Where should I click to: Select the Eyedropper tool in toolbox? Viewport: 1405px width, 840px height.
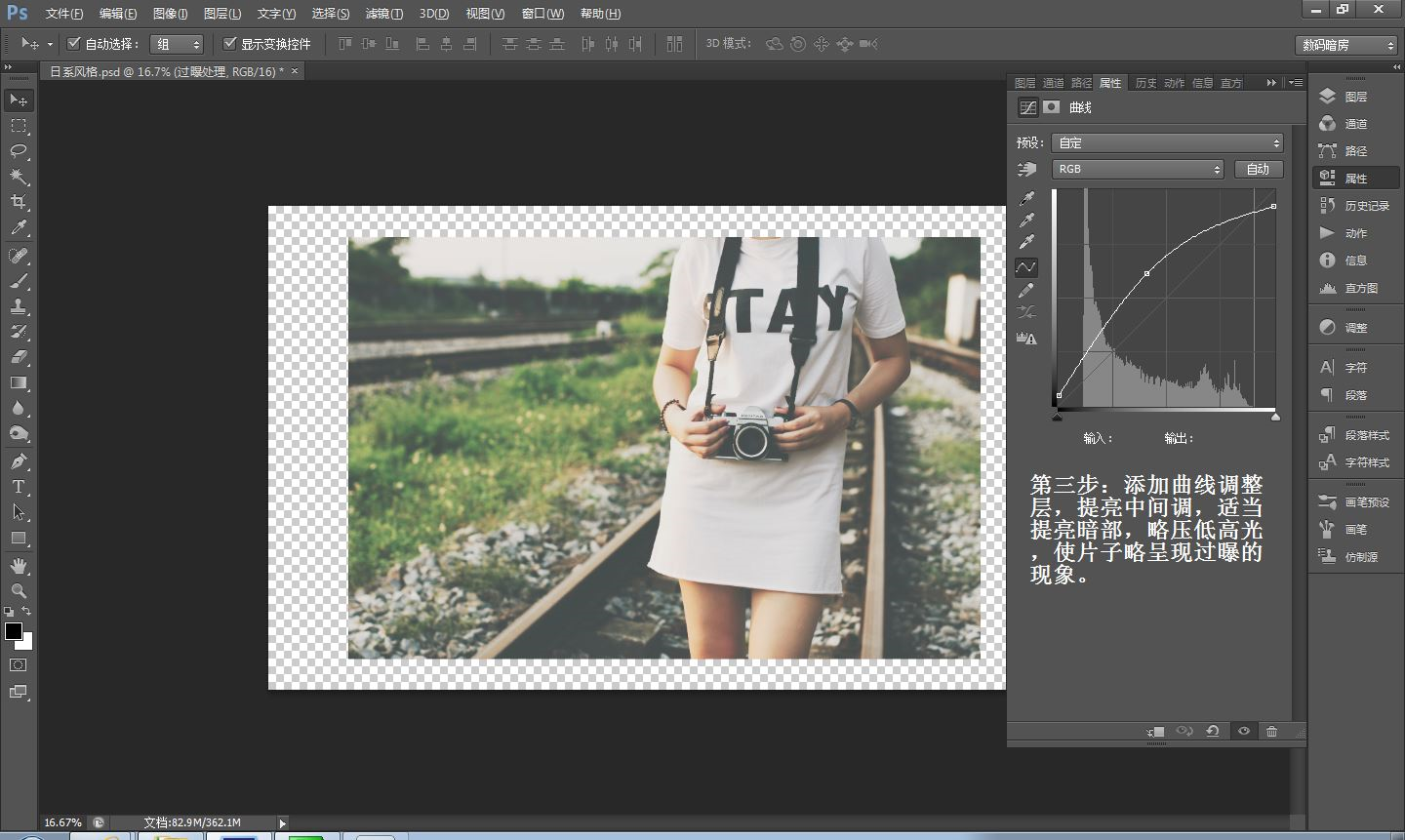19,227
